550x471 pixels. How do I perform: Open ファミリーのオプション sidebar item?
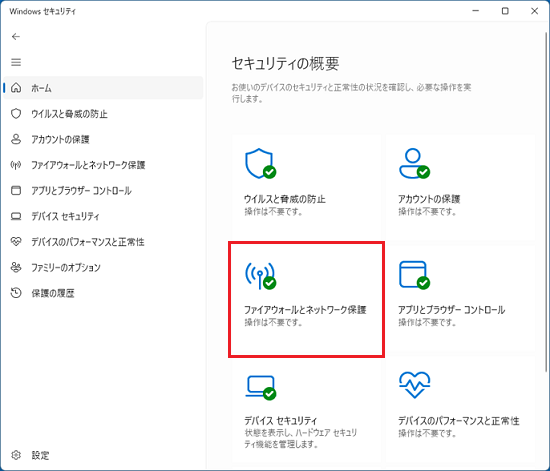coord(103,267)
